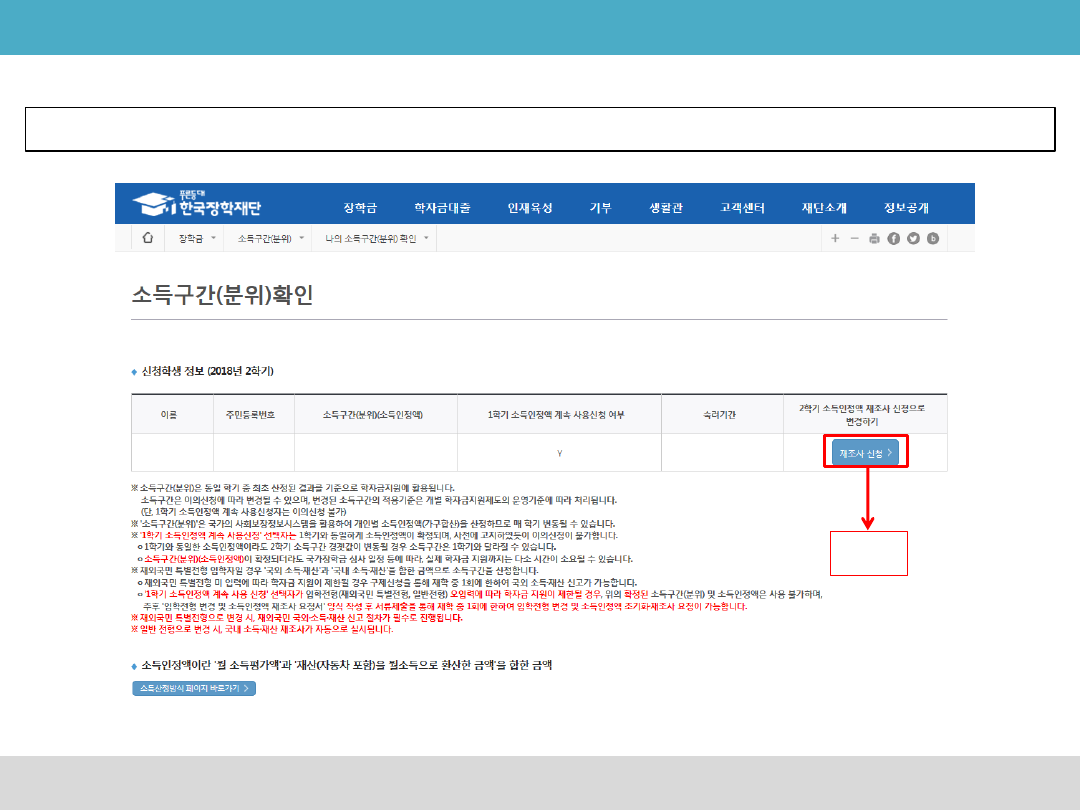Image resolution: width=1080 pixels, height=810 pixels.
Task: Open the 정보공개 menu
Action: coord(906,207)
